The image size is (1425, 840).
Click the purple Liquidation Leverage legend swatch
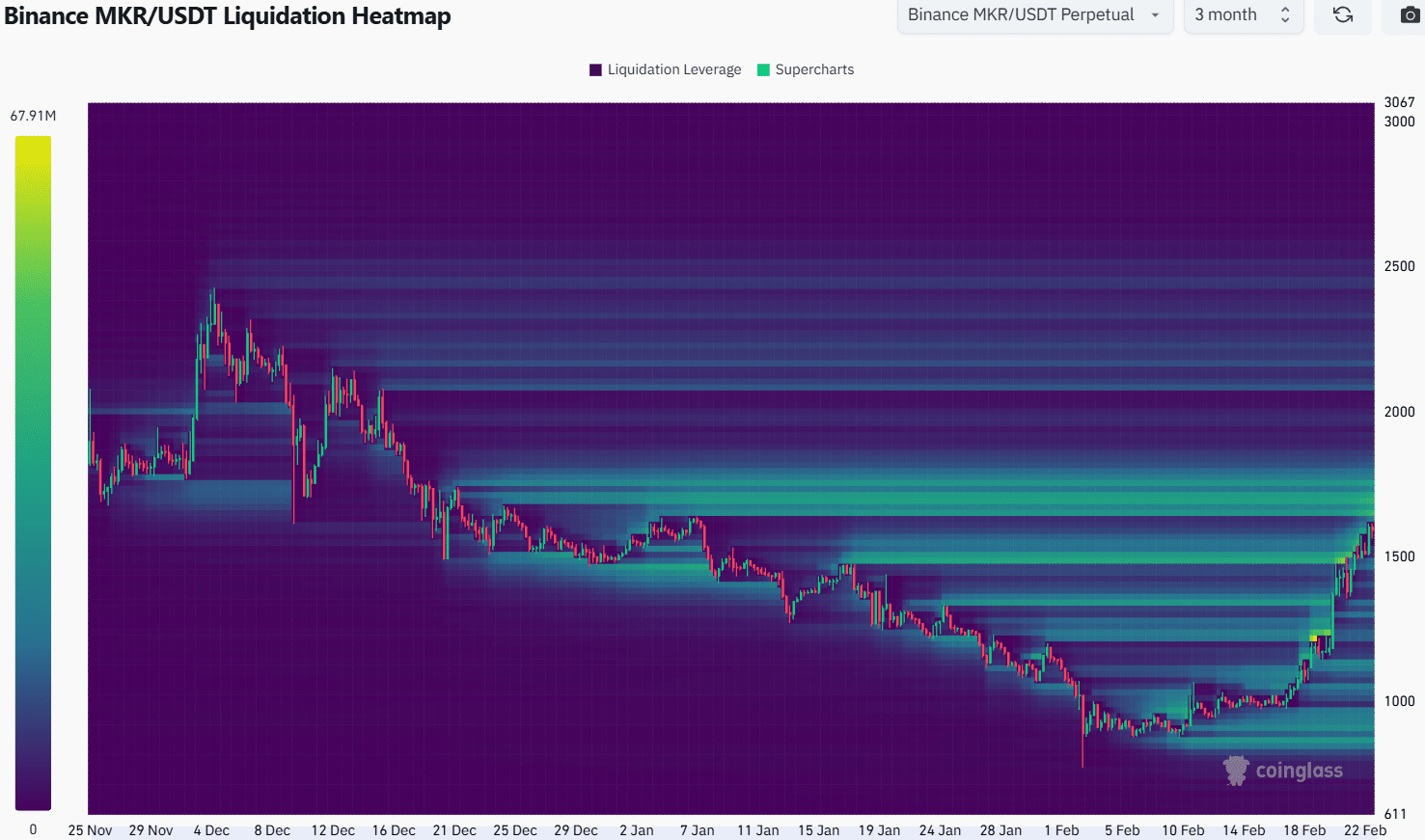coord(595,69)
